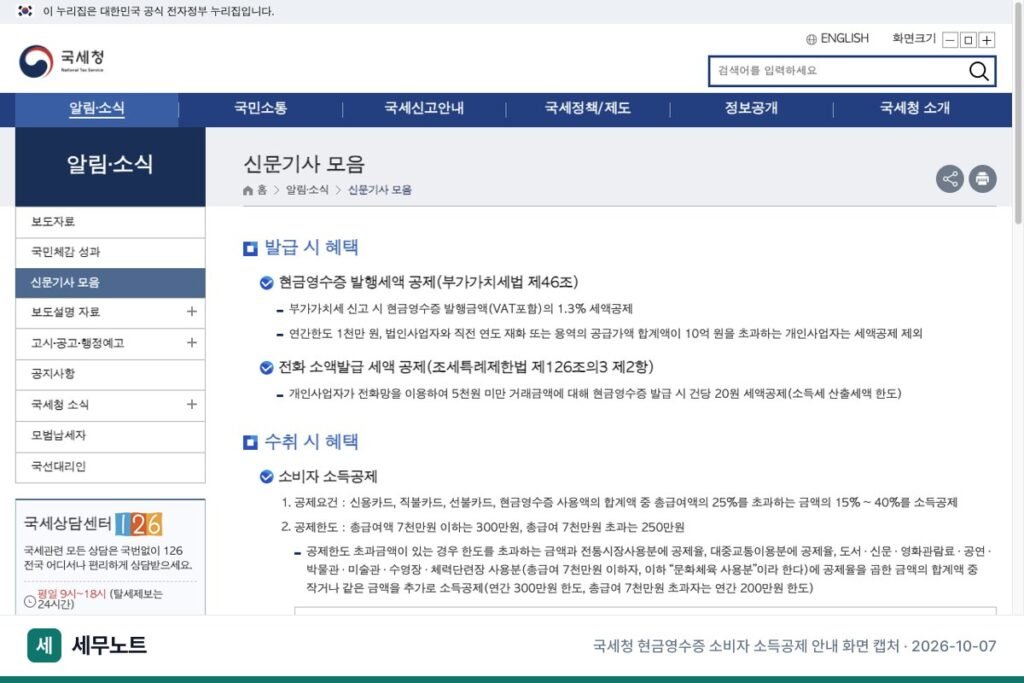Click the print icon button
The image size is (1024, 683).
[x=982, y=178]
